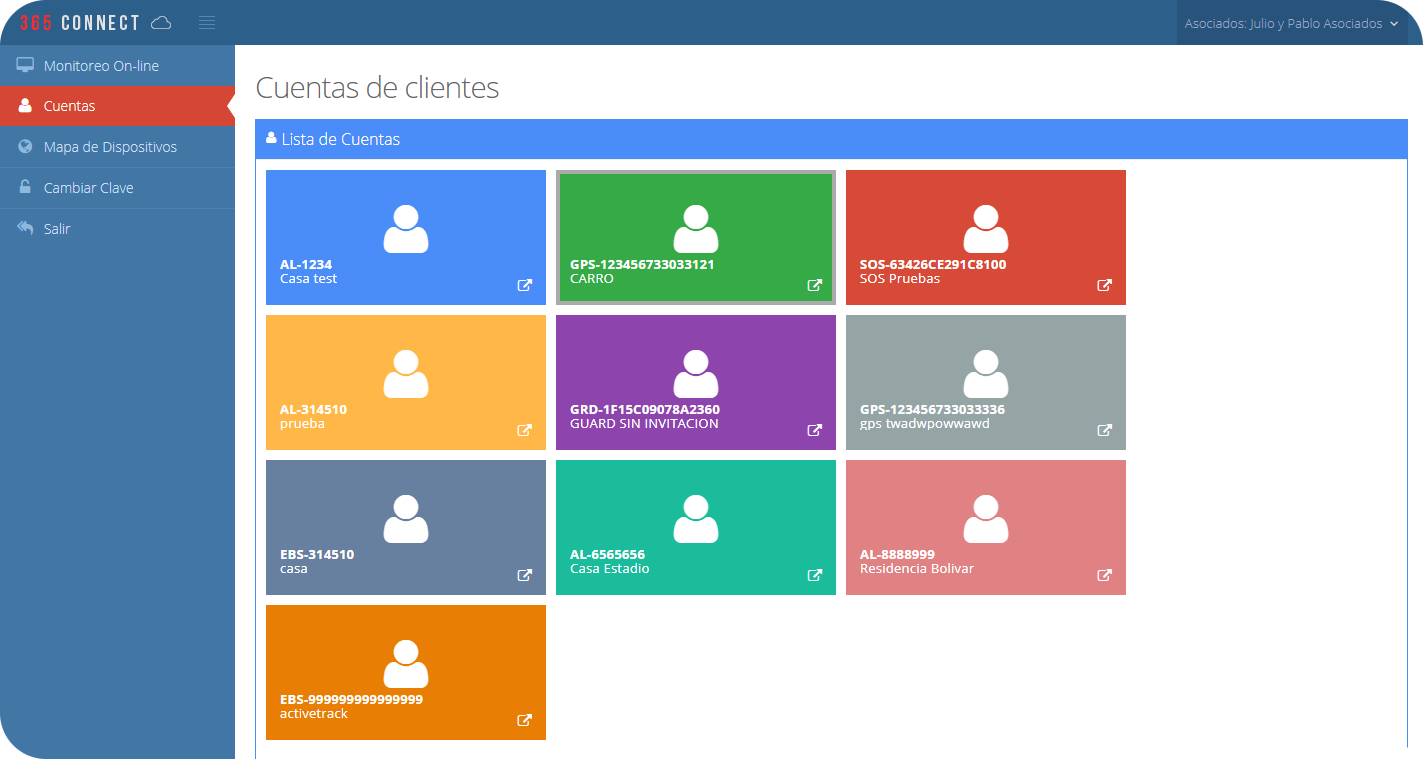This screenshot has height=759, width=1423.
Task: Open the AL-8888999 Residencia Bolivar account card
Action: (985, 527)
